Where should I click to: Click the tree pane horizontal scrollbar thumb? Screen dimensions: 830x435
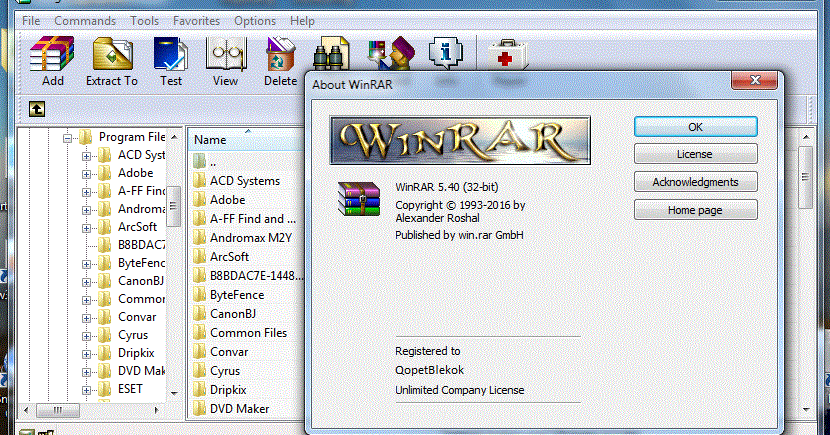pos(58,410)
